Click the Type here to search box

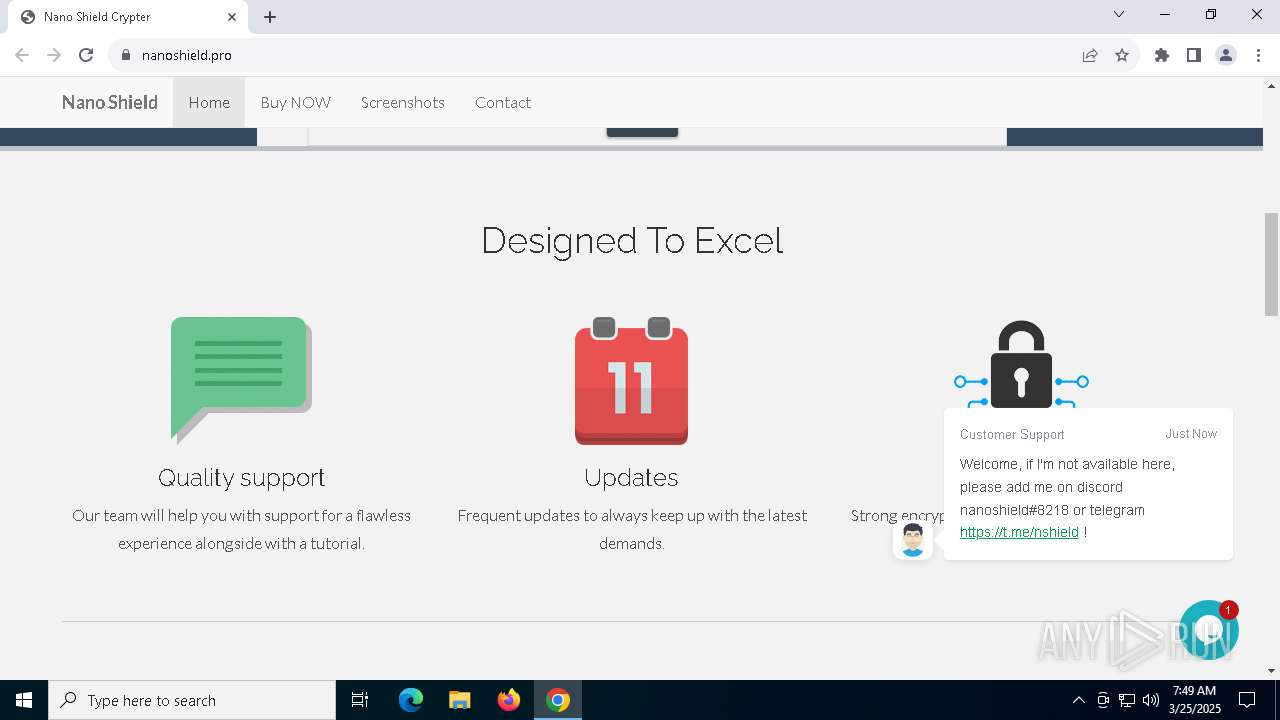[x=192, y=700]
